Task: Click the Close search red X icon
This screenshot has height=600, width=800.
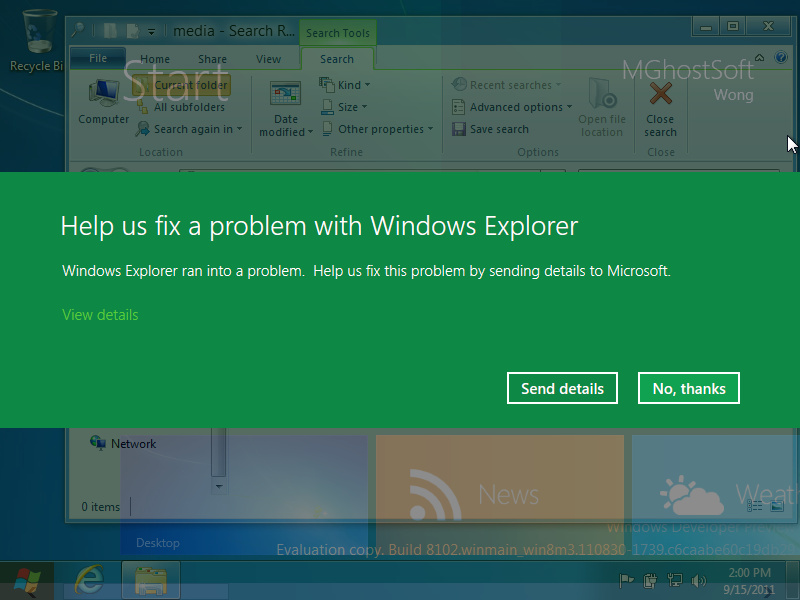Action: [x=660, y=97]
